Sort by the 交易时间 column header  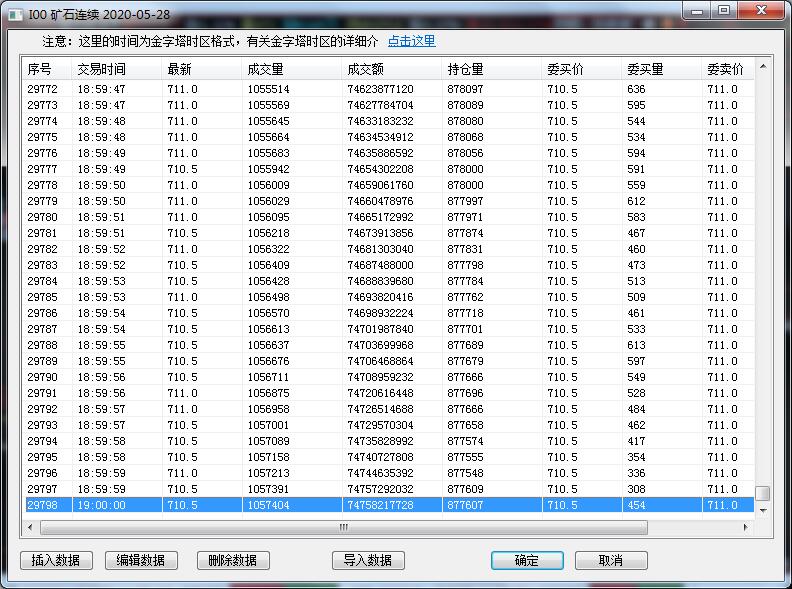117,69
